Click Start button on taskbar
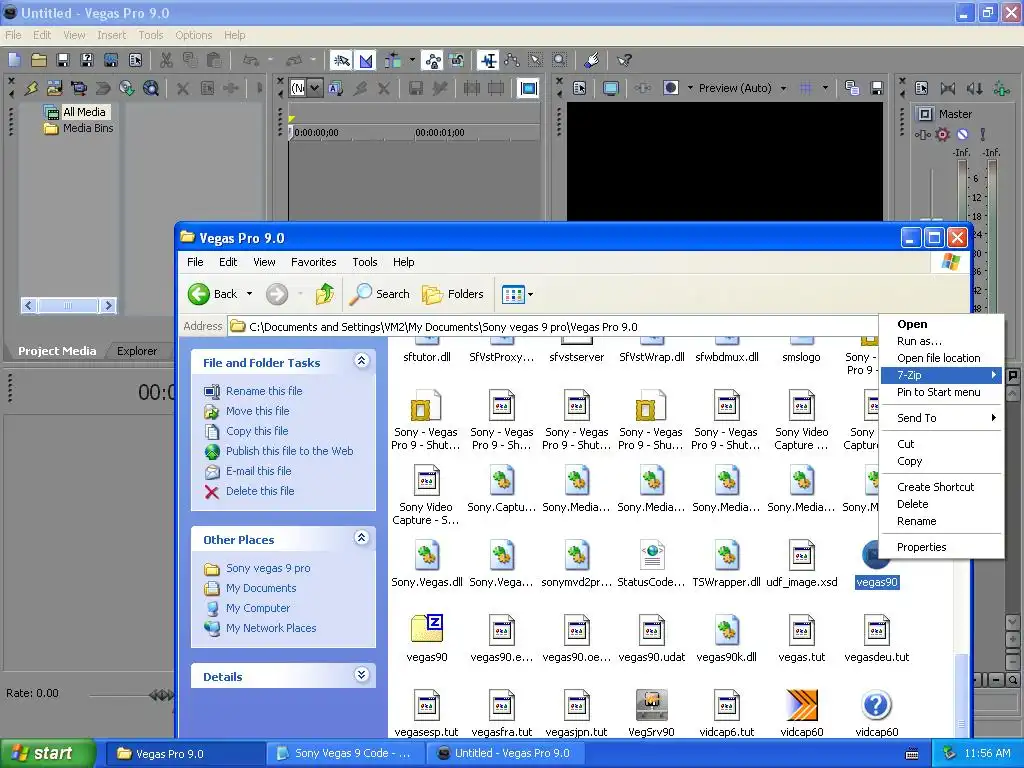The image size is (1024, 768). 46,754
